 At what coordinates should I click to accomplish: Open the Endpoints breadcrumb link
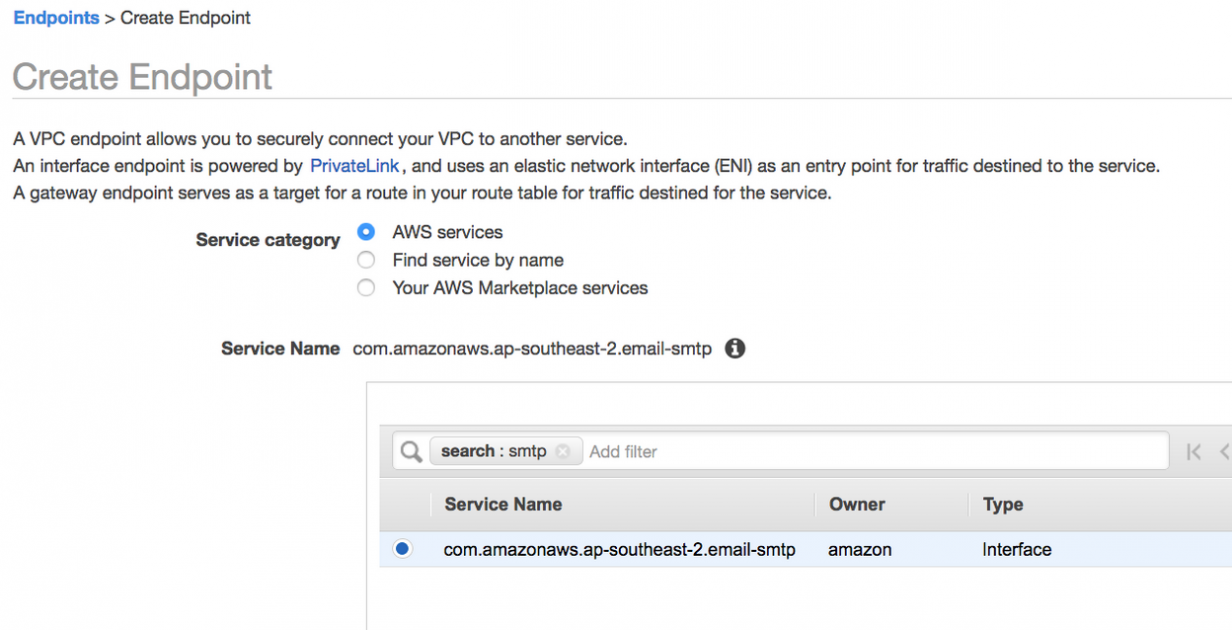[x=56, y=18]
